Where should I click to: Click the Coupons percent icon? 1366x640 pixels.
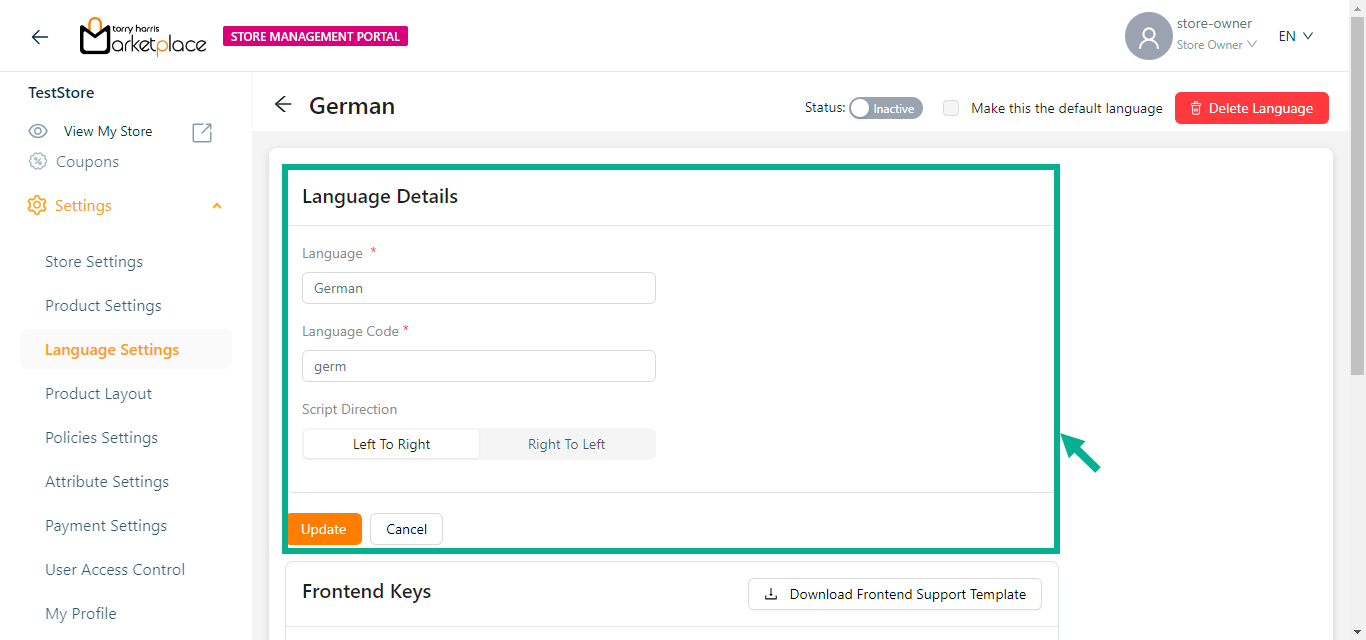tap(38, 161)
